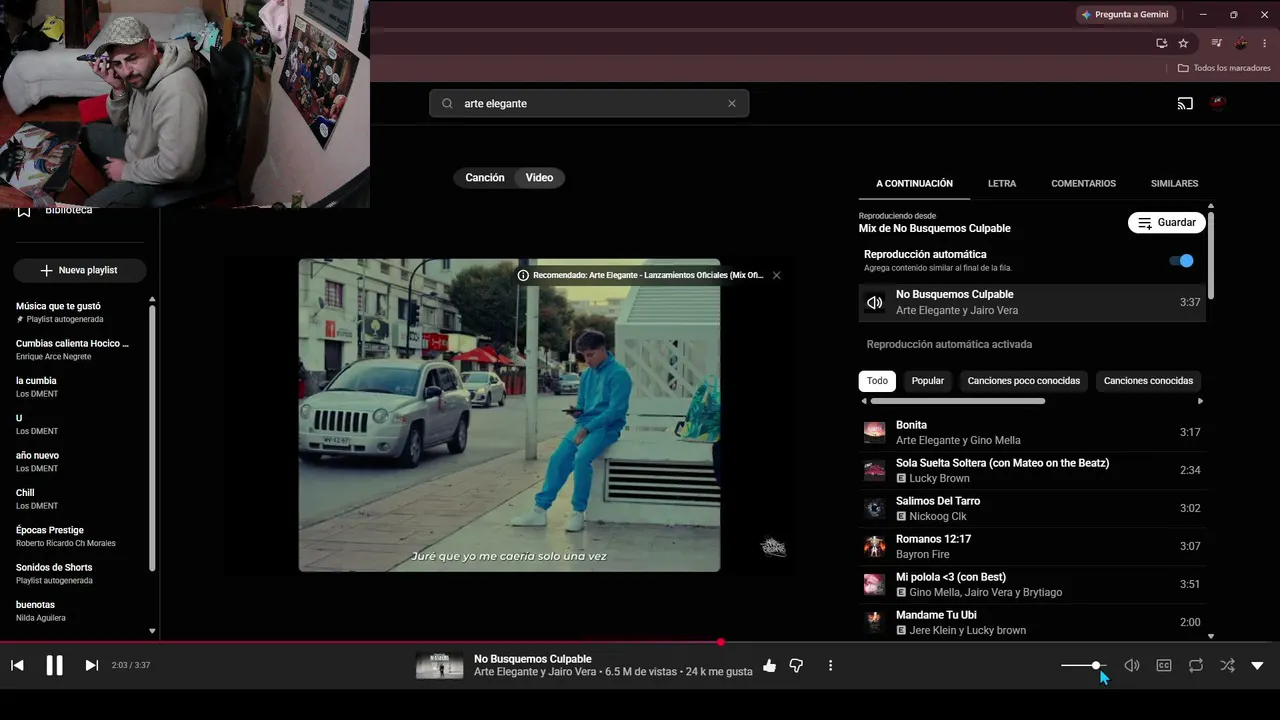Like the song No Busquemos Culpable

(769, 665)
